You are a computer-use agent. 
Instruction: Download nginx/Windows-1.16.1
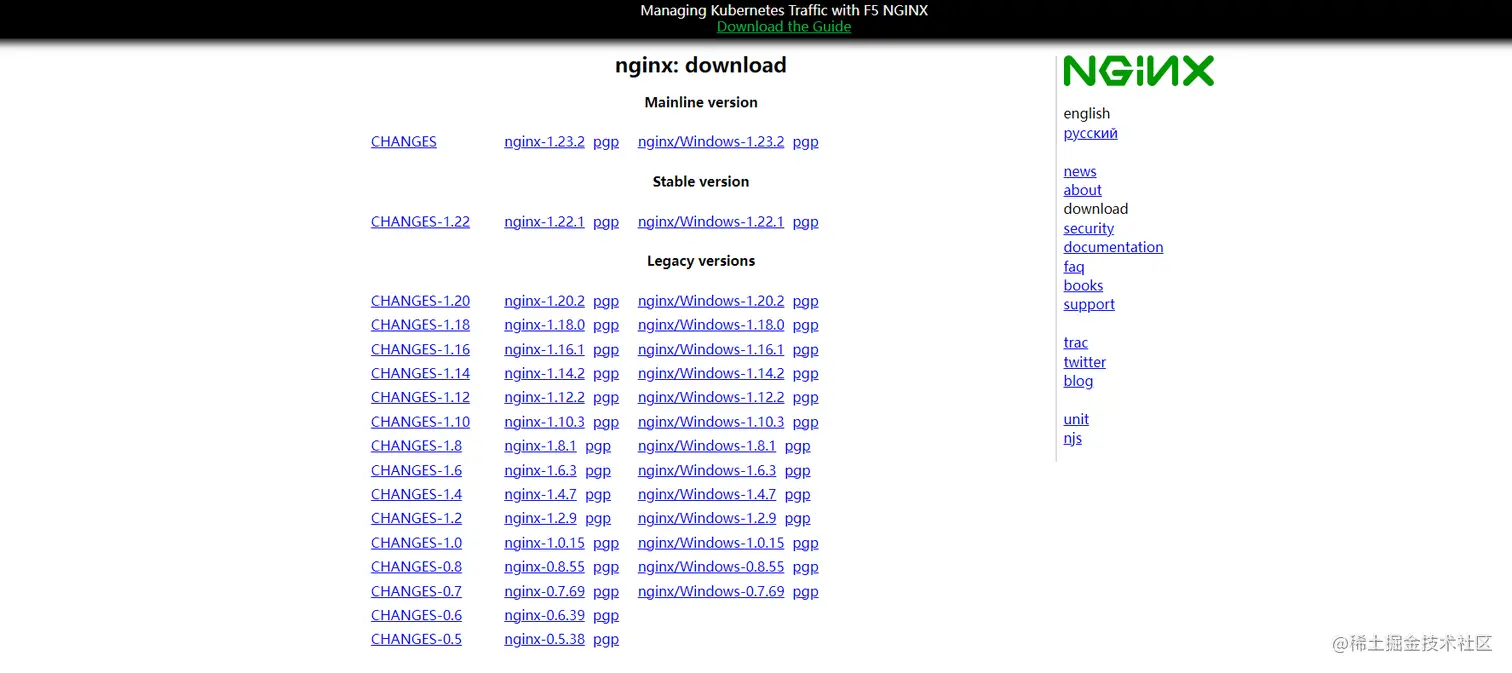(x=711, y=350)
